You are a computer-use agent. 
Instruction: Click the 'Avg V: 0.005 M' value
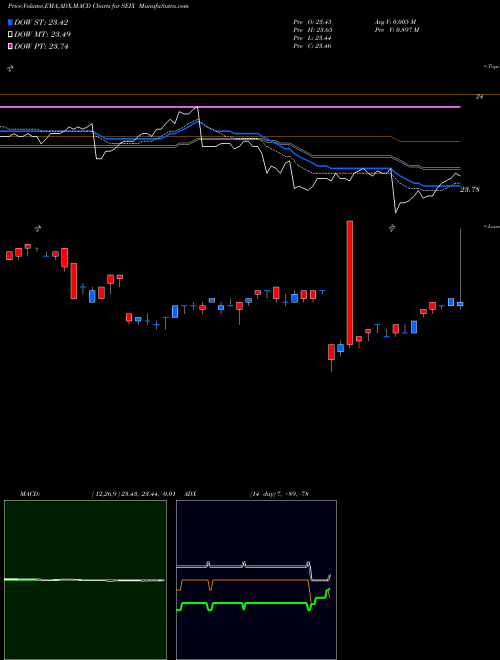pyautogui.click(x=396, y=22)
